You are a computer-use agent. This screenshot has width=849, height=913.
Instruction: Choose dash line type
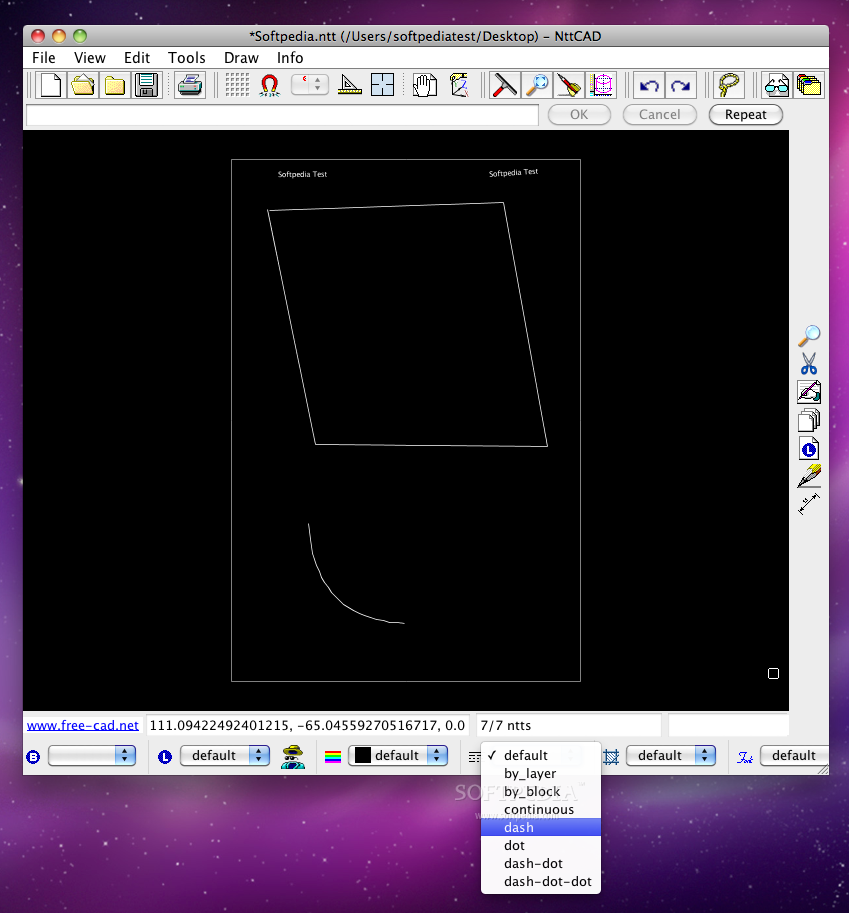pos(540,827)
